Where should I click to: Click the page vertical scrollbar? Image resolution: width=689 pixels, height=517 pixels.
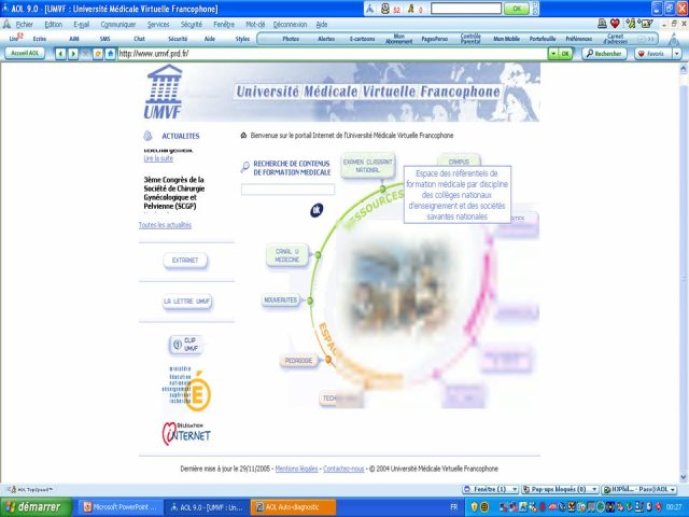tap(683, 272)
